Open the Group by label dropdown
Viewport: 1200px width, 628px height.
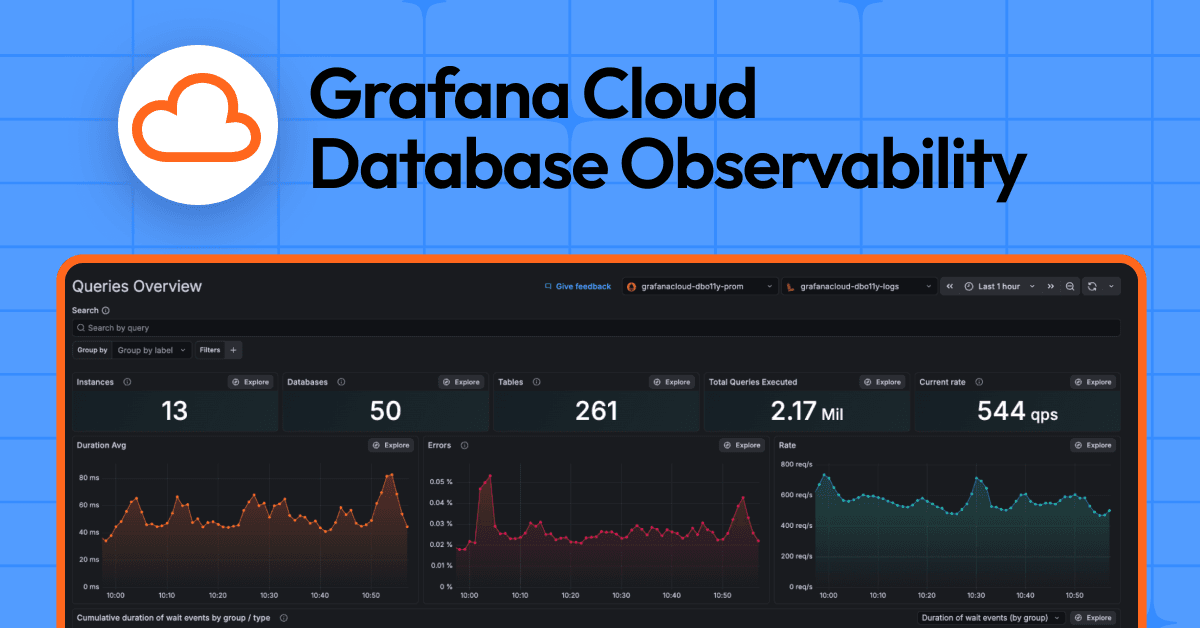(x=150, y=350)
